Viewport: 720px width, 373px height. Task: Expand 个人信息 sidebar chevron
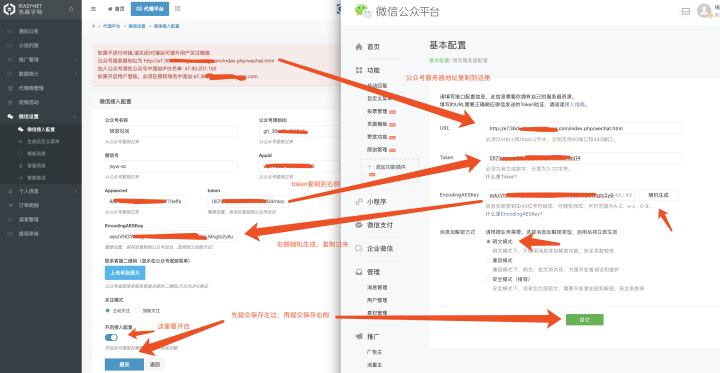[75, 191]
